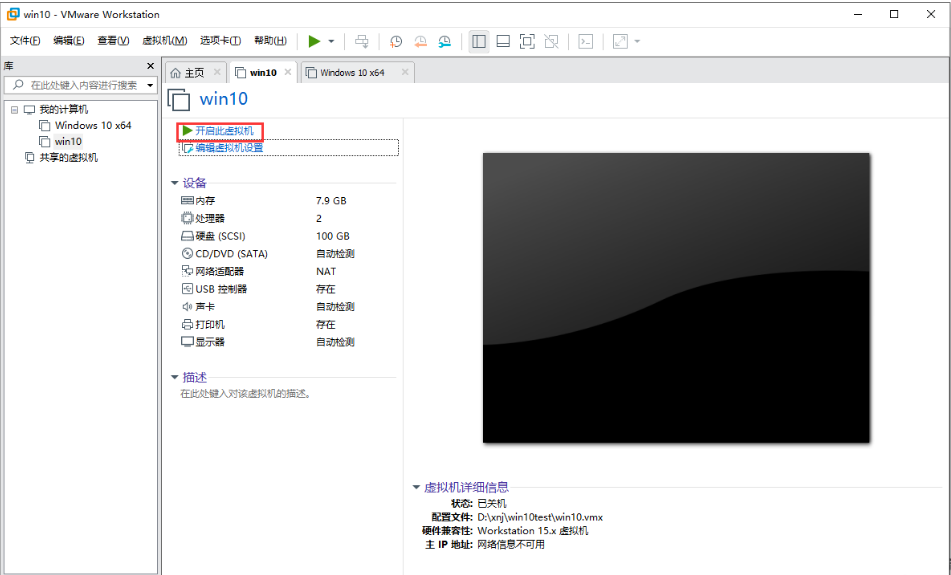Screen dimensions: 951x575
Task: Click VMware Workstation title bar app icon
Action: [x=13, y=14]
